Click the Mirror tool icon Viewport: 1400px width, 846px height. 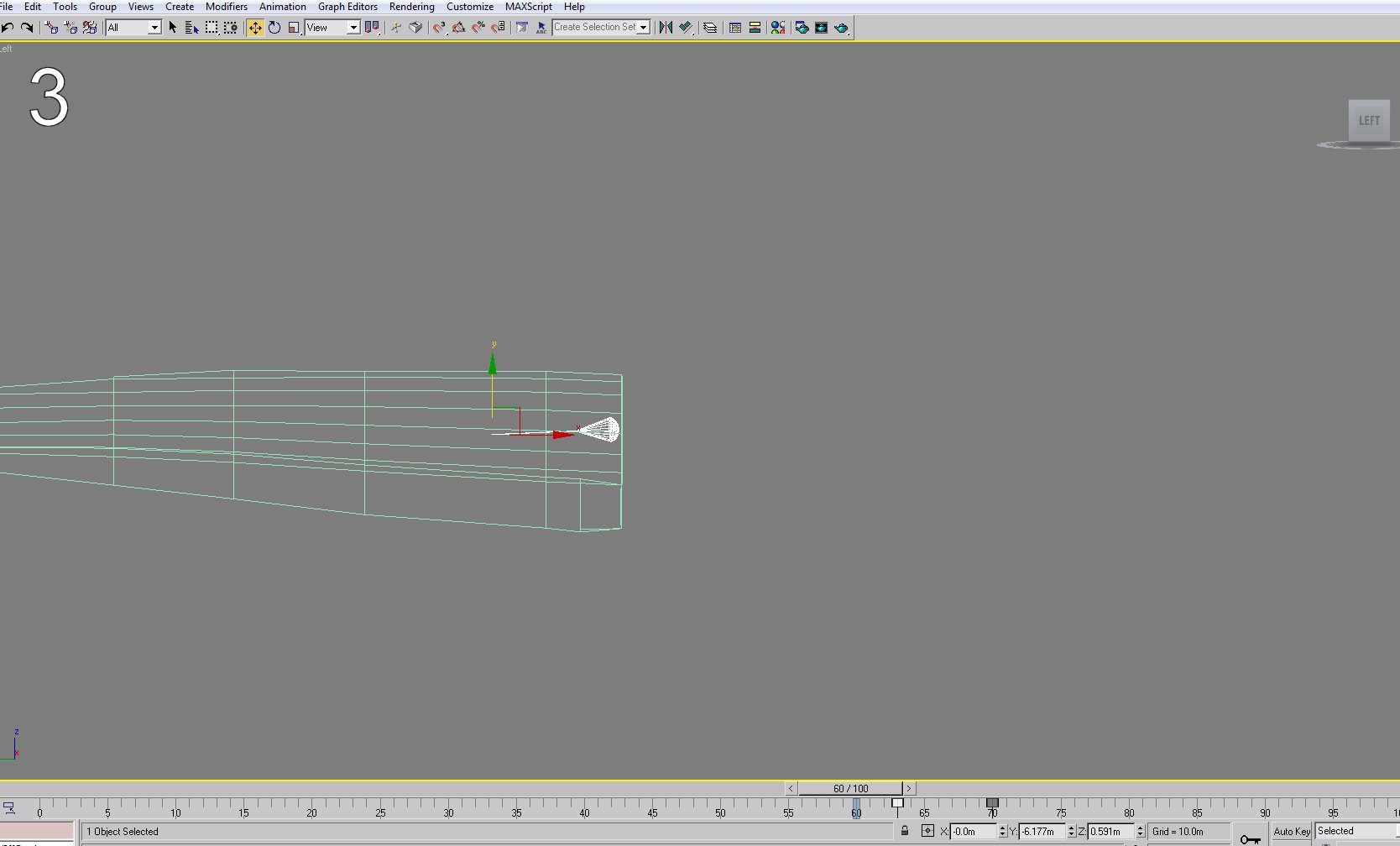666,28
